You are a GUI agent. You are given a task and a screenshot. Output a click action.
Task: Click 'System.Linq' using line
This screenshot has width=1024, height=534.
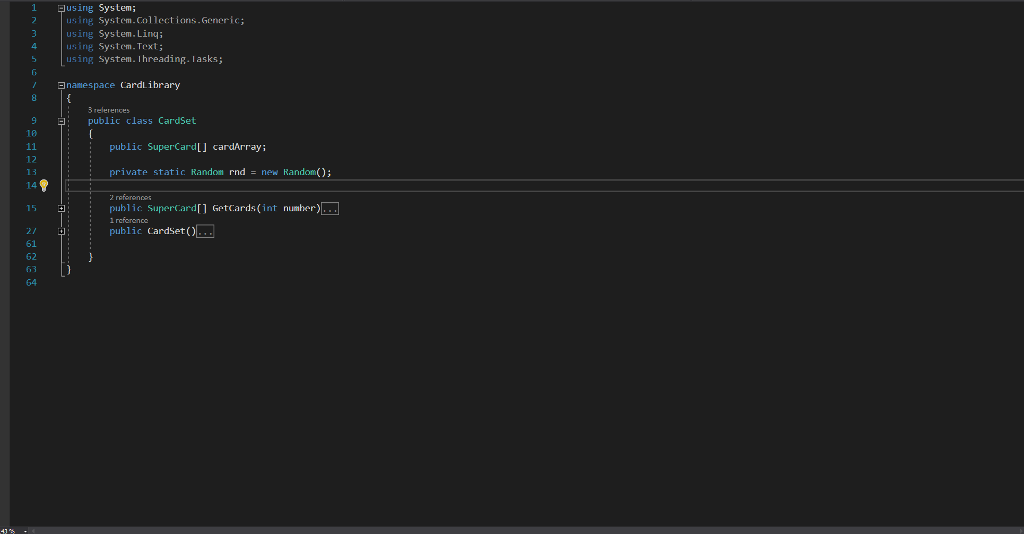point(129,33)
